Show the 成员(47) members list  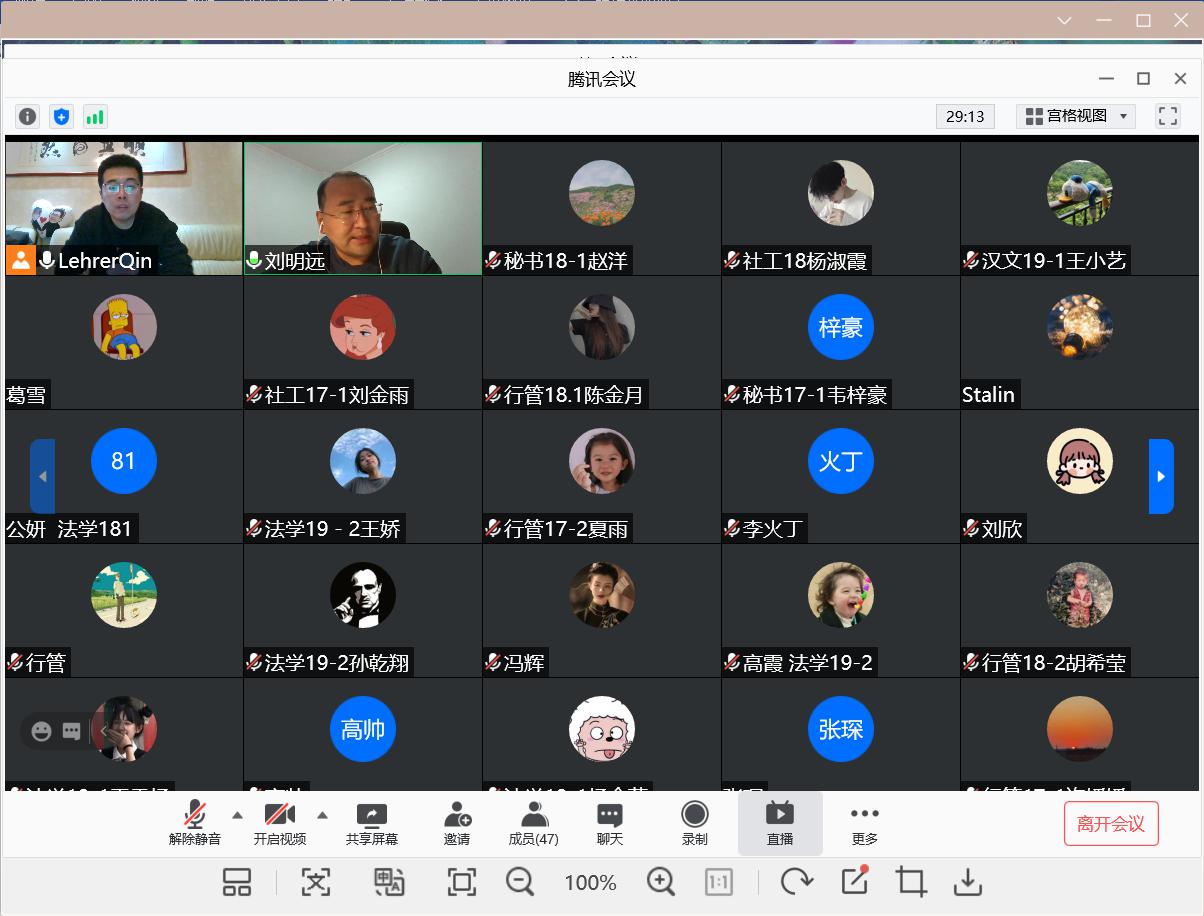point(534,824)
